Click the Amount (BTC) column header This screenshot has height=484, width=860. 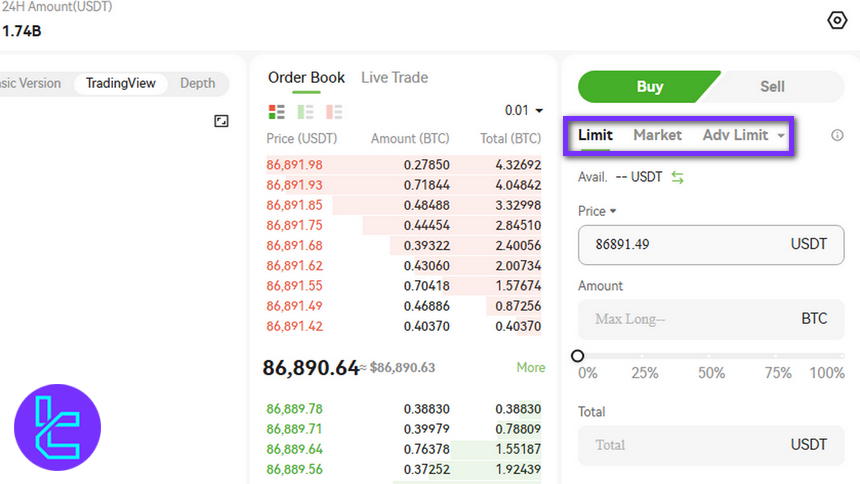[410, 139]
